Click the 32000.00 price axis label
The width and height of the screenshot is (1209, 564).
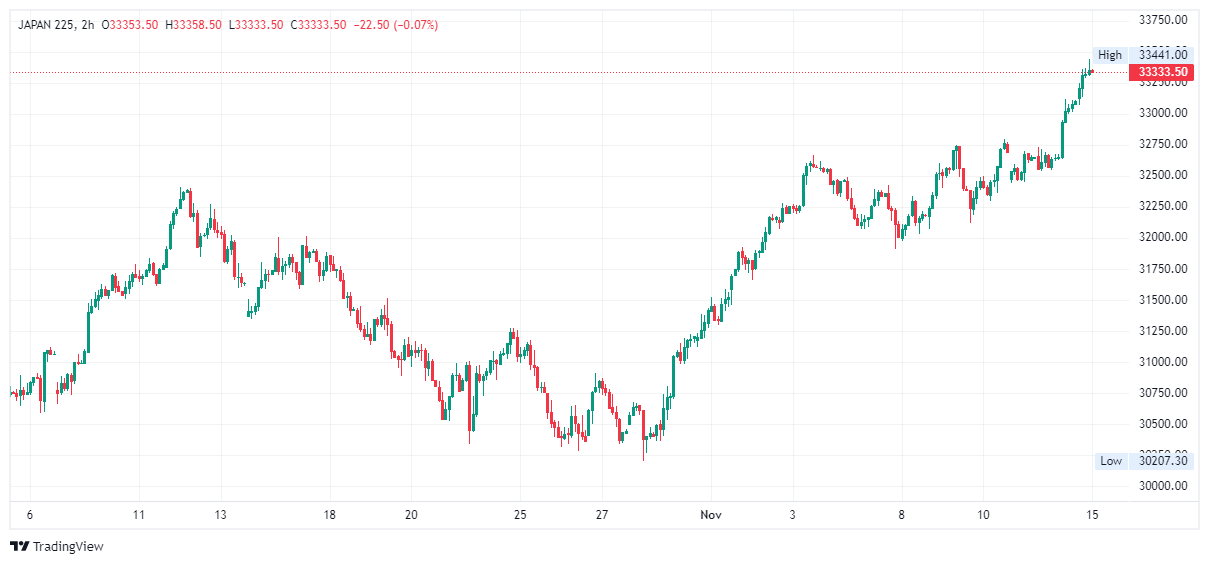click(1163, 237)
